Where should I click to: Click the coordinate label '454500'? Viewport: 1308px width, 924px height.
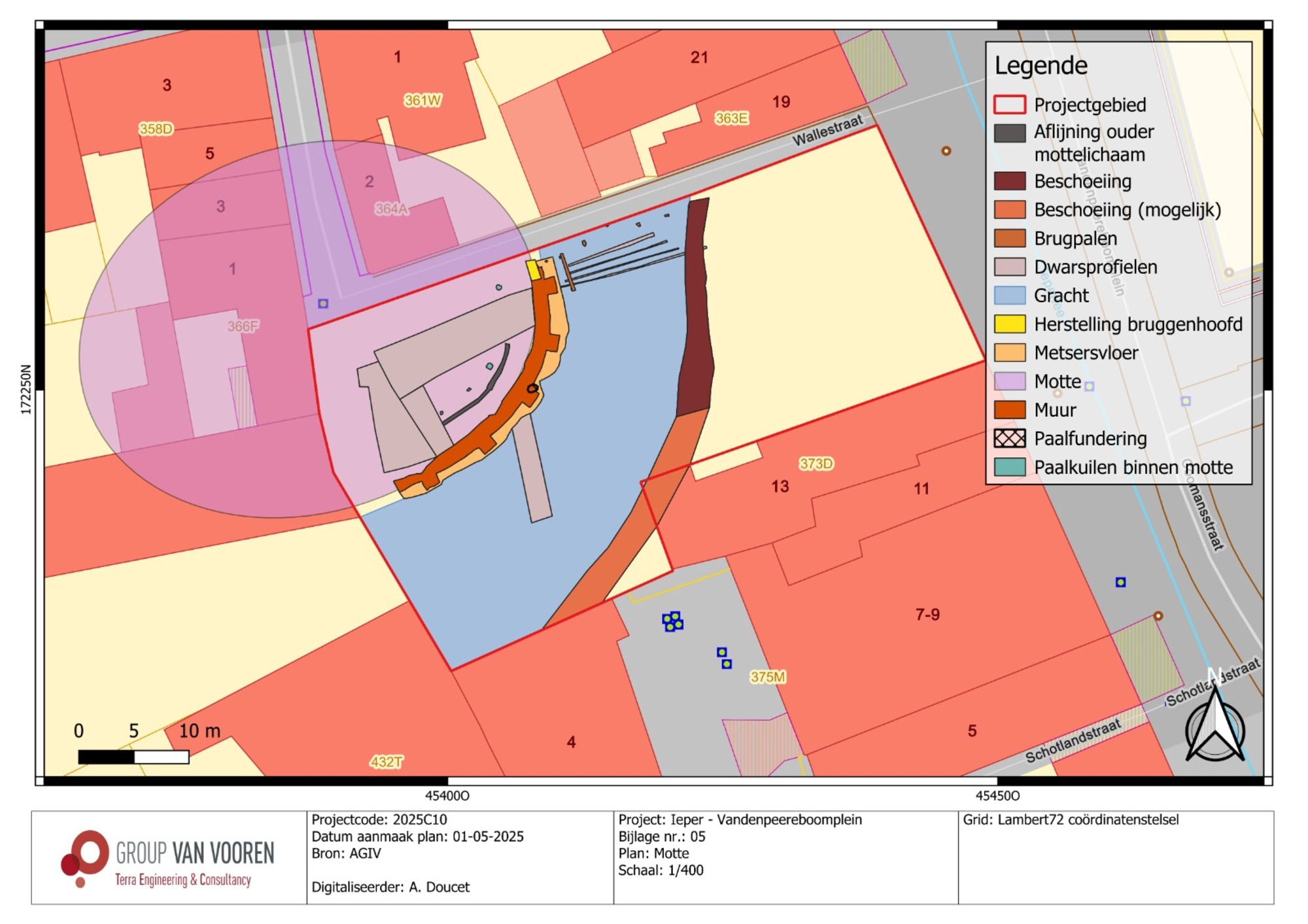point(997,796)
